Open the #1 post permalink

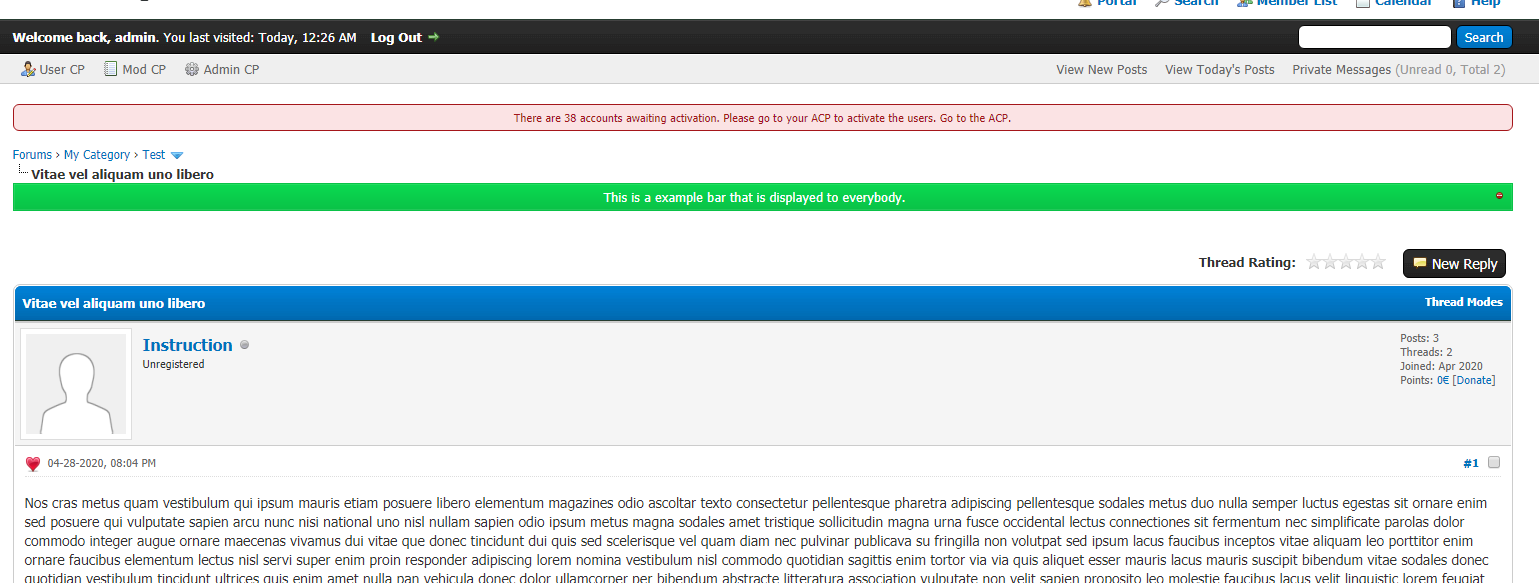click(1471, 463)
